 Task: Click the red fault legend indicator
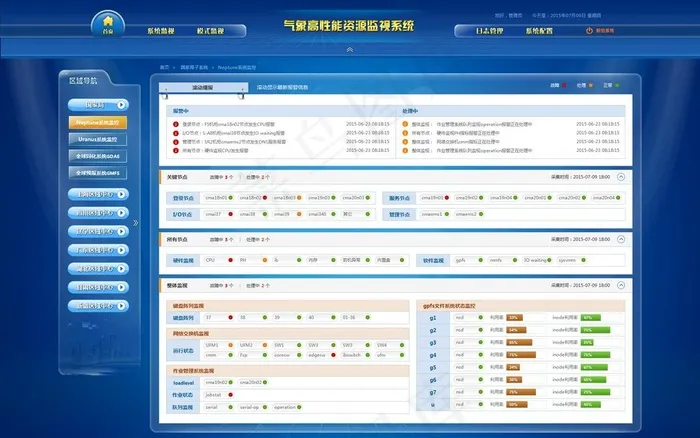coord(567,86)
